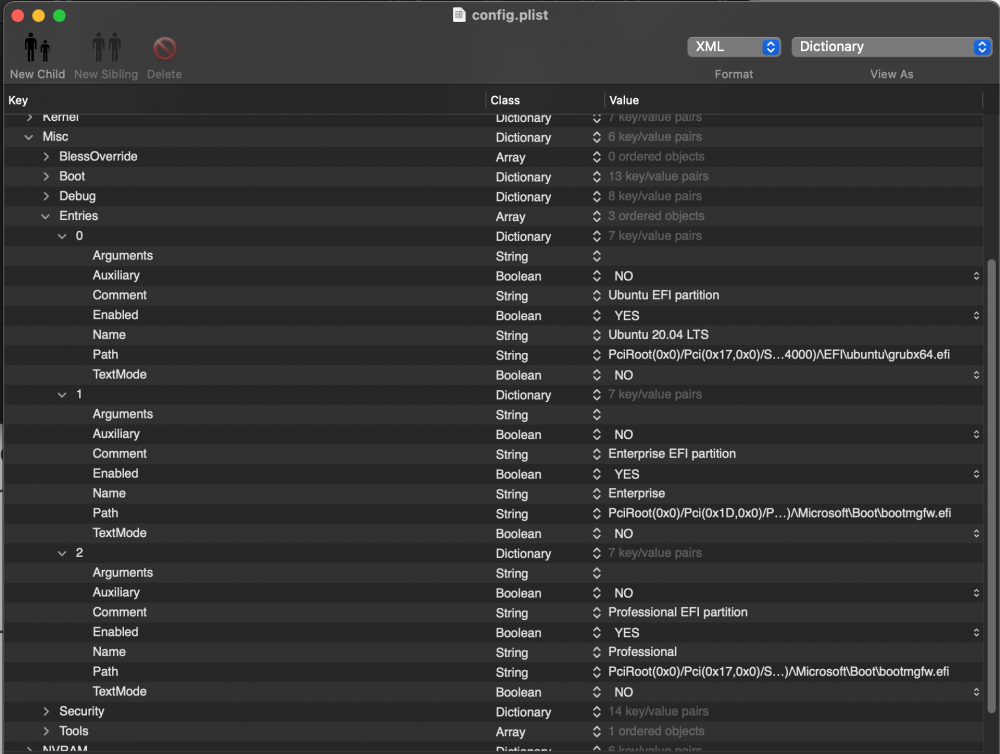Select the '13 key/value pairs' value
1000x754 pixels.
658,176
